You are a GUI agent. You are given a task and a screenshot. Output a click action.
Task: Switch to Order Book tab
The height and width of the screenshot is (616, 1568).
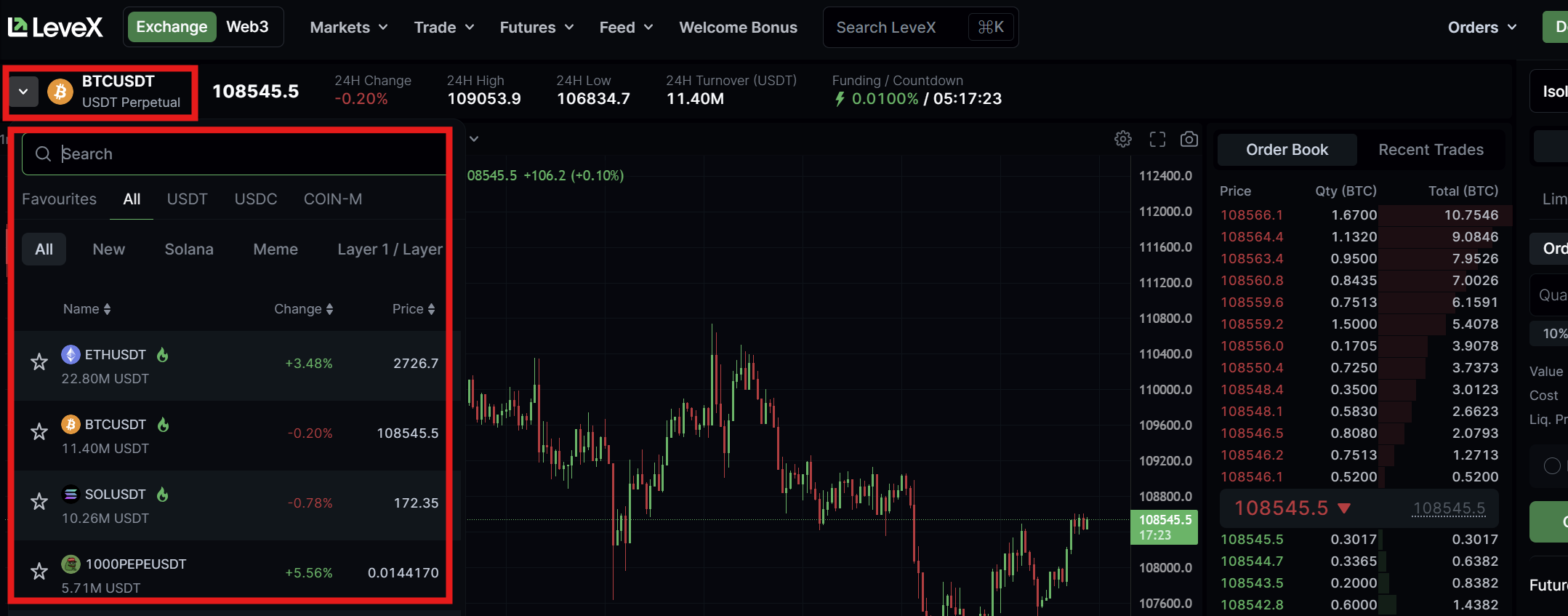tap(1287, 149)
